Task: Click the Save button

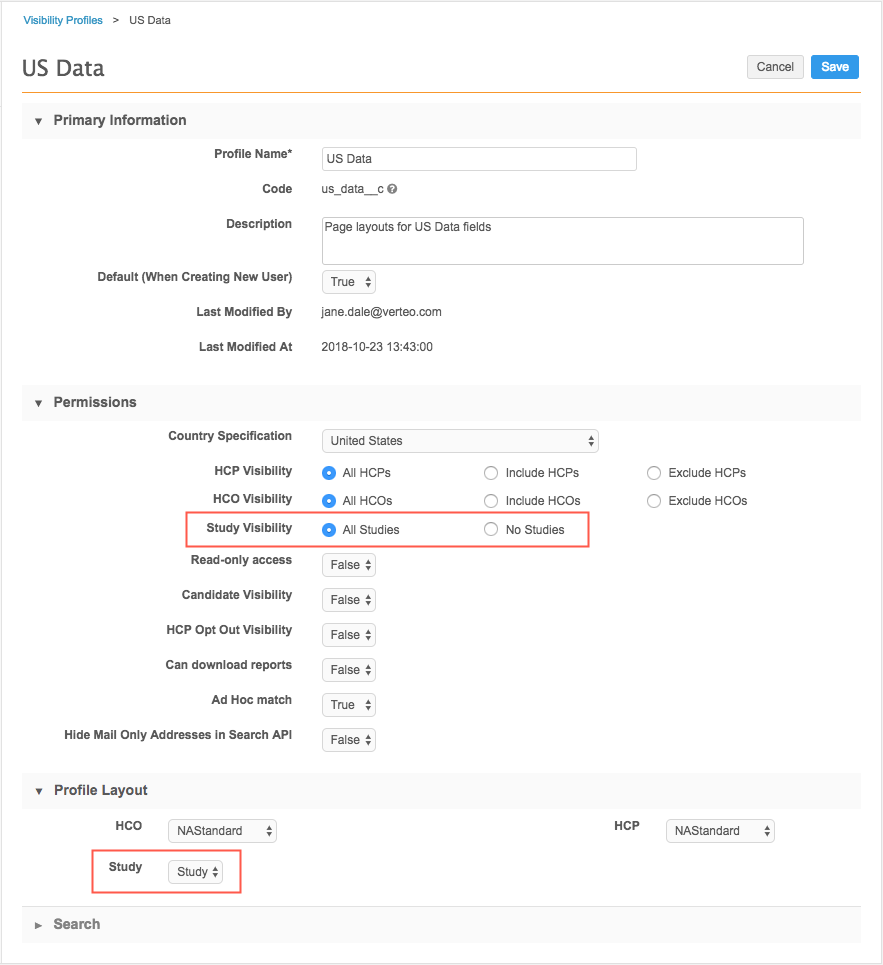Action: pyautogui.click(x=834, y=67)
